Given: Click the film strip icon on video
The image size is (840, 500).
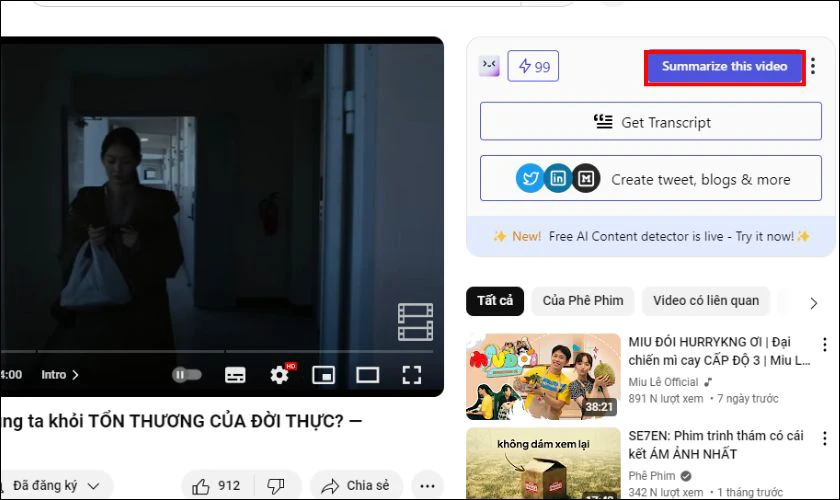Looking at the screenshot, I should tap(415, 322).
